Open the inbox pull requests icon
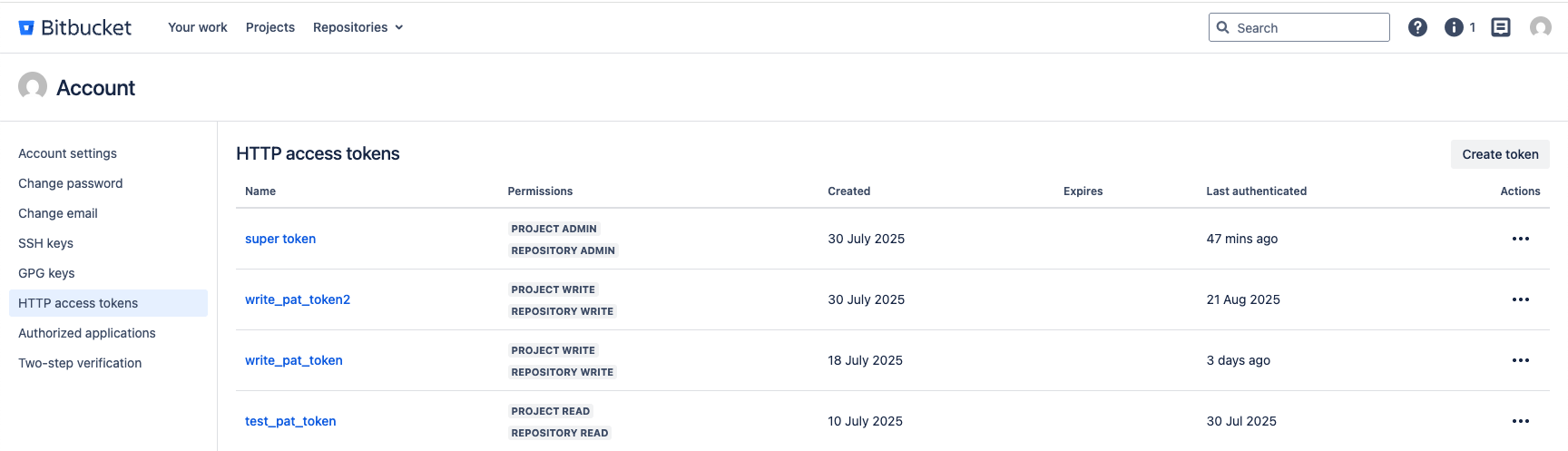 (1501, 27)
